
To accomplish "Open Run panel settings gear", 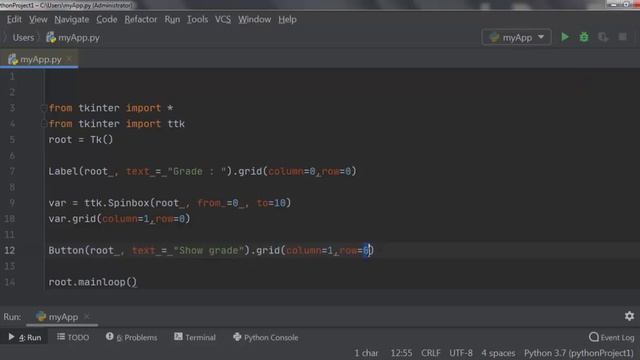I will (x=629, y=316).
